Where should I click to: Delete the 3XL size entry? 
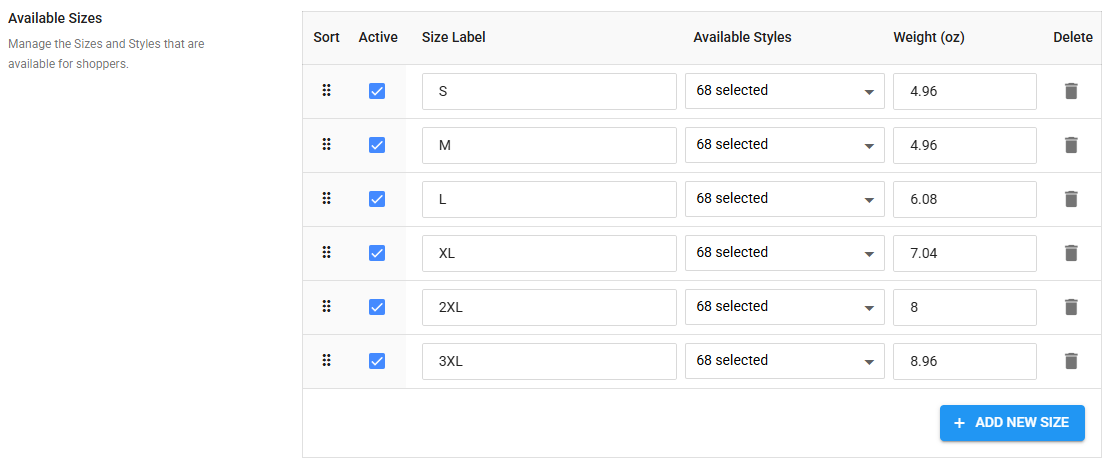[1071, 361]
